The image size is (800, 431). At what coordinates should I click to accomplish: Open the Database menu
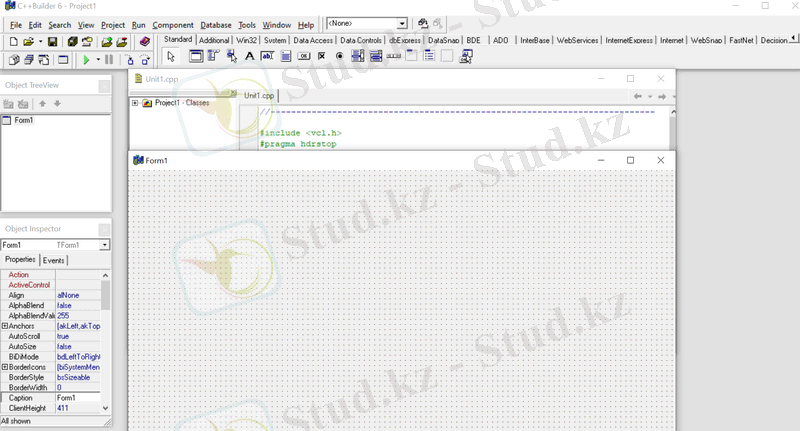tap(216, 25)
